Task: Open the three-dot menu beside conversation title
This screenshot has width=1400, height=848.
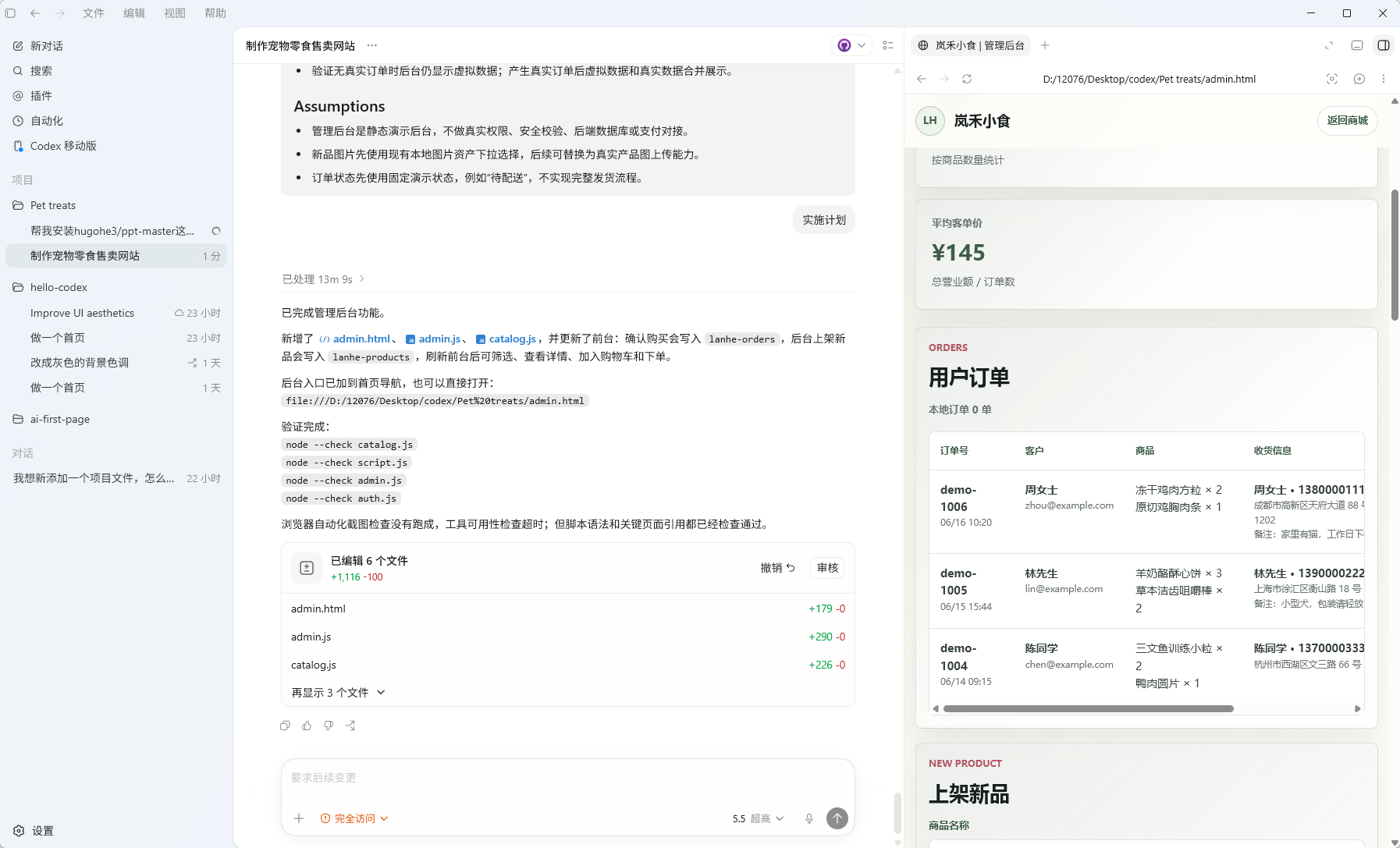Action: [x=372, y=45]
